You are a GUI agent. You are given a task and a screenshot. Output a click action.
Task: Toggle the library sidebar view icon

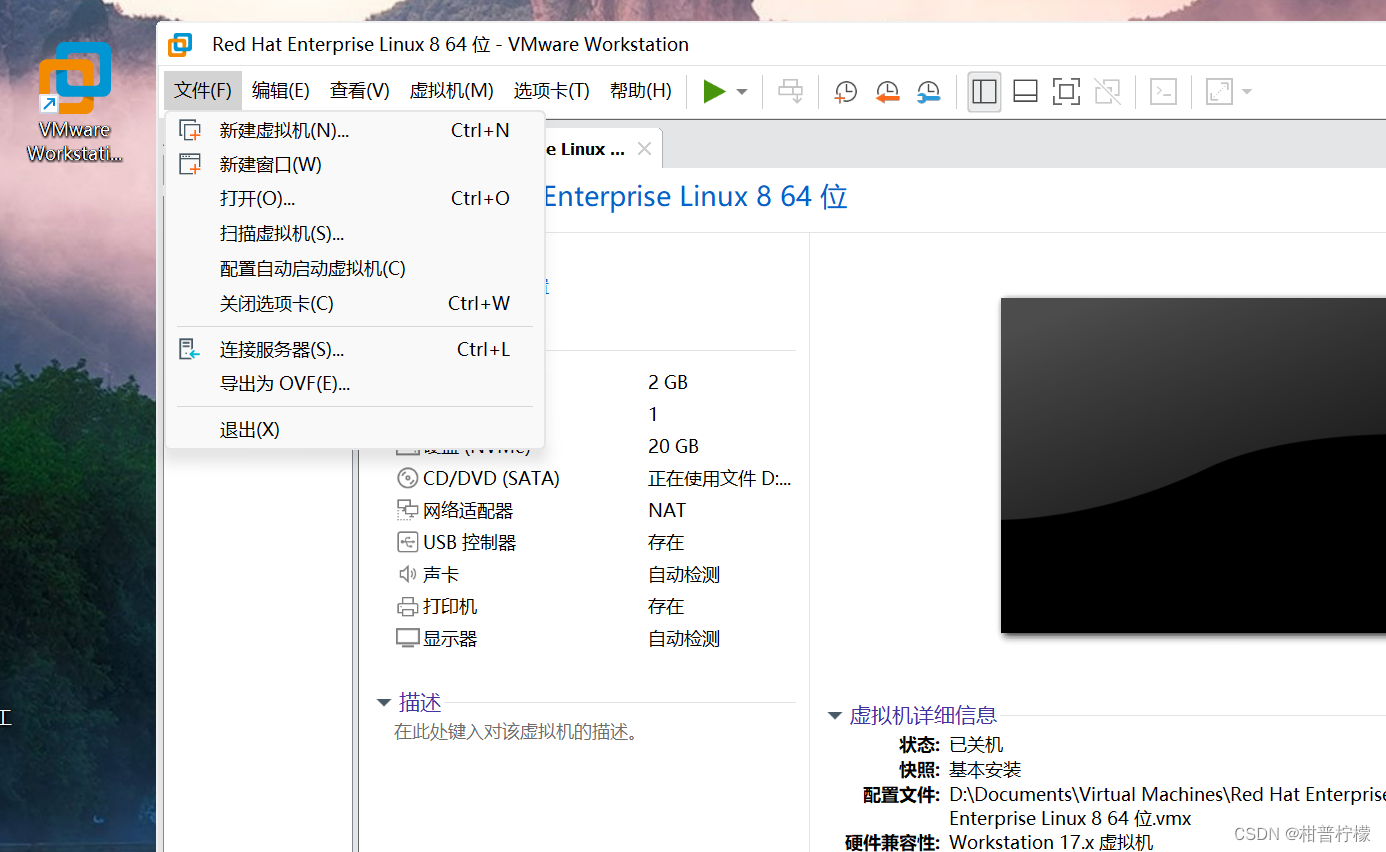984,92
